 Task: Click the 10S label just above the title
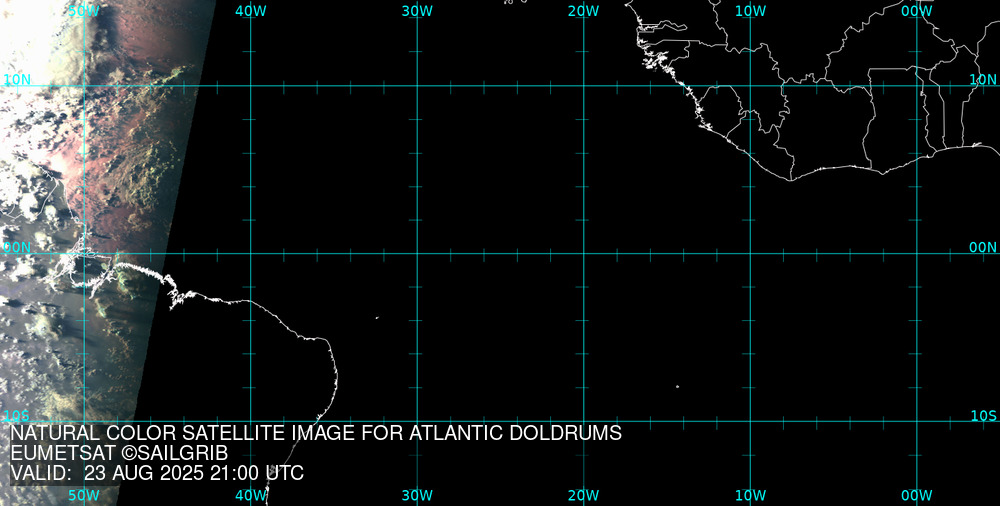[x=17, y=416]
